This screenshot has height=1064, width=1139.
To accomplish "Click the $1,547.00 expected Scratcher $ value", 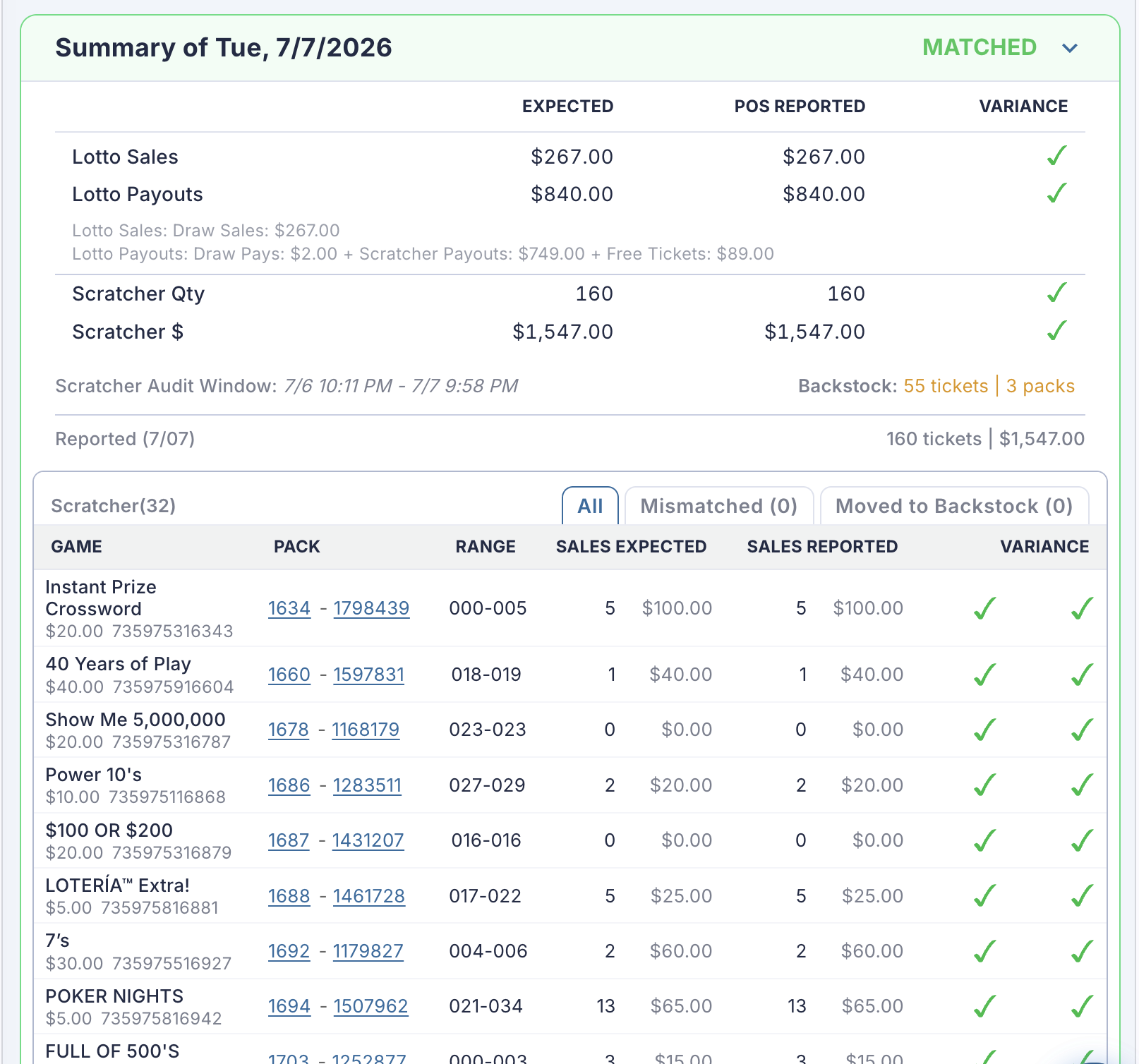I will click(x=562, y=332).
